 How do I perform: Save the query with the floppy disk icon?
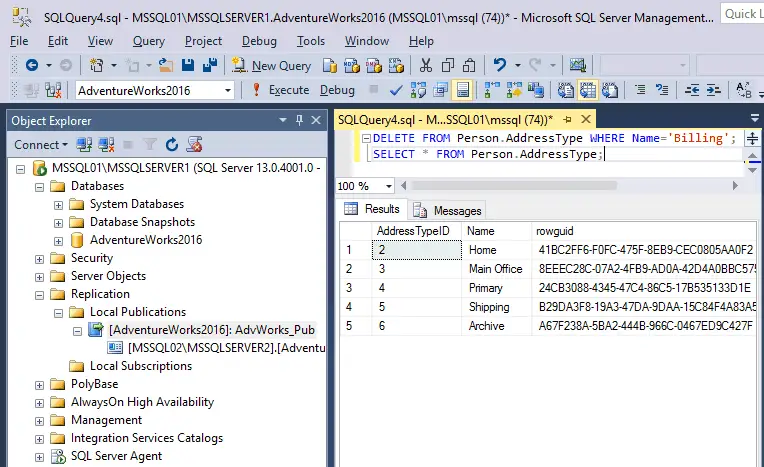[x=188, y=65]
